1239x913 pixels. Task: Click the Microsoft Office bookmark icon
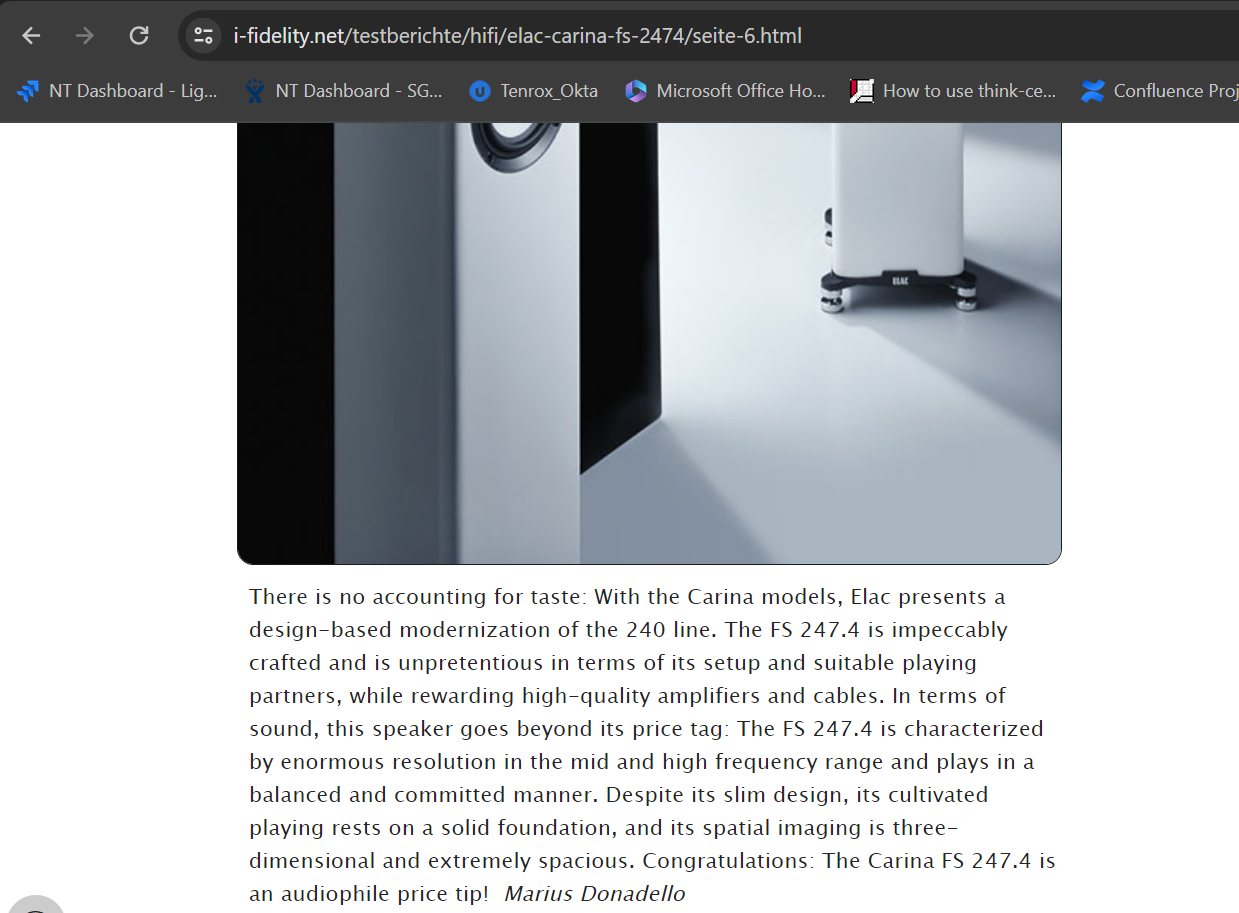click(x=636, y=91)
